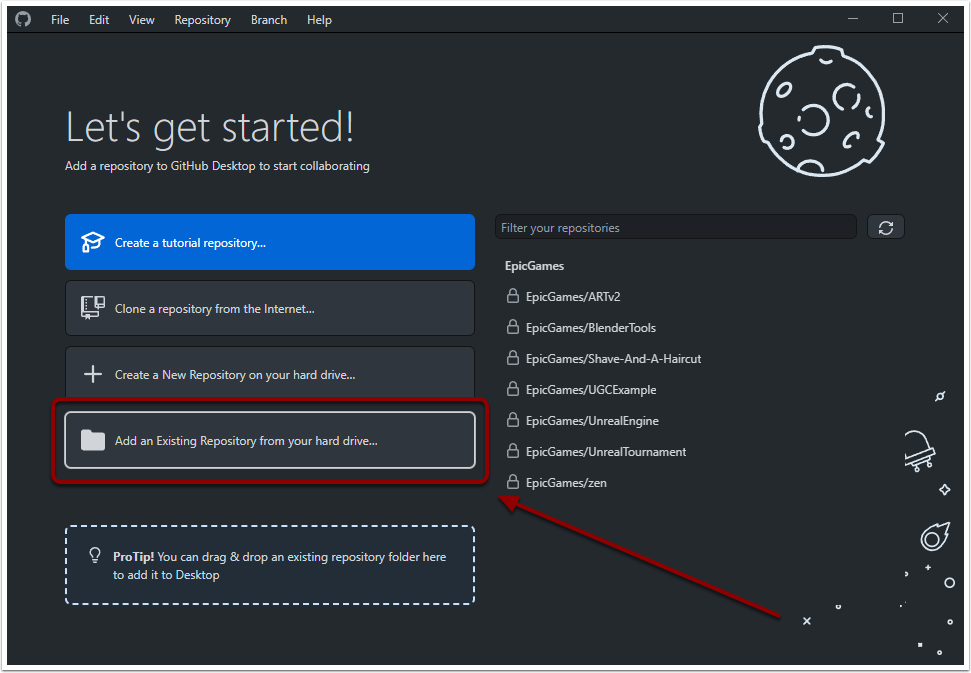The height and width of the screenshot is (673, 971).
Task: Open the Help menu
Action: pyautogui.click(x=320, y=20)
